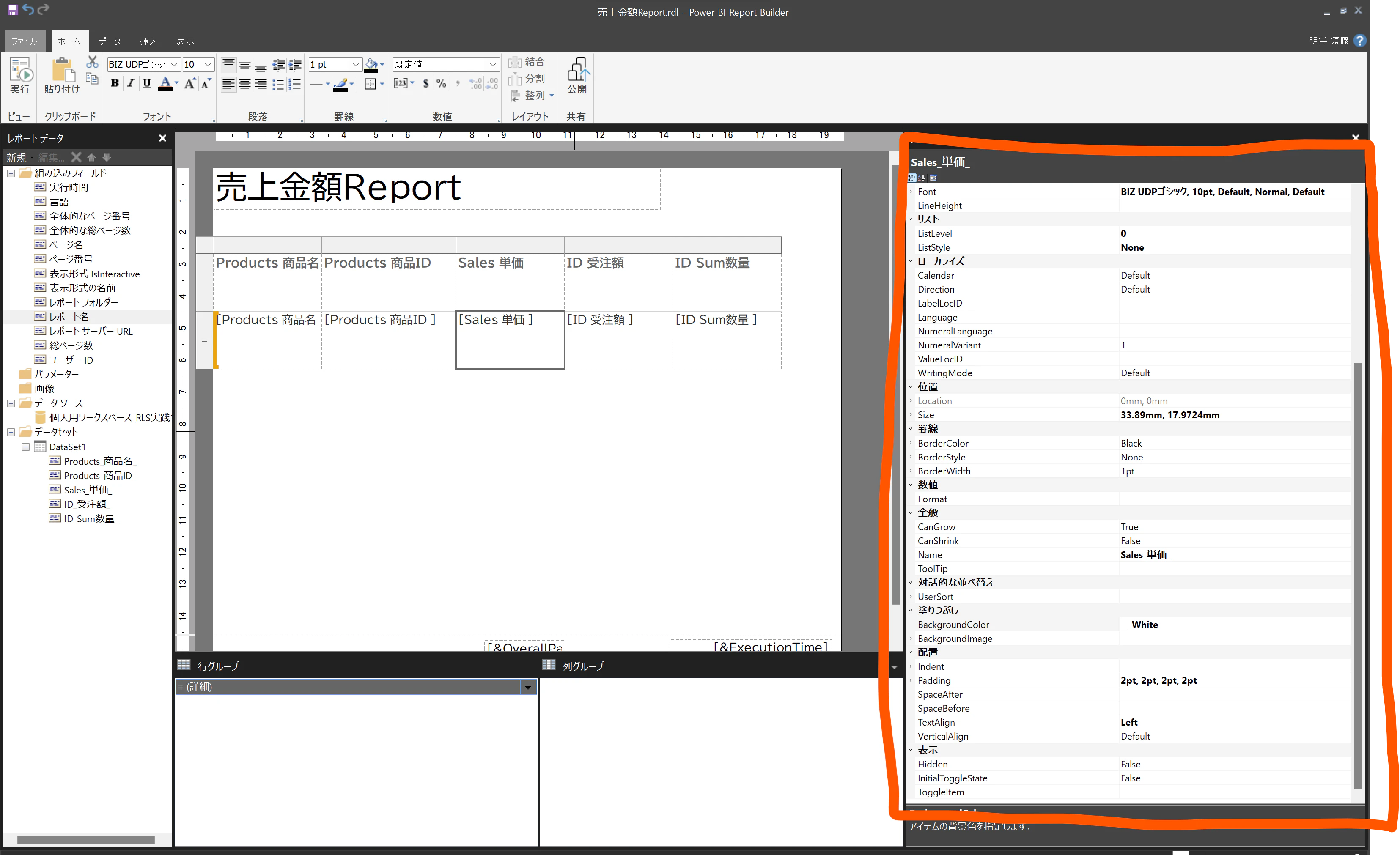This screenshot has width=1400, height=855.
Task: Click the White BackgroundColor swatch
Action: point(1124,625)
